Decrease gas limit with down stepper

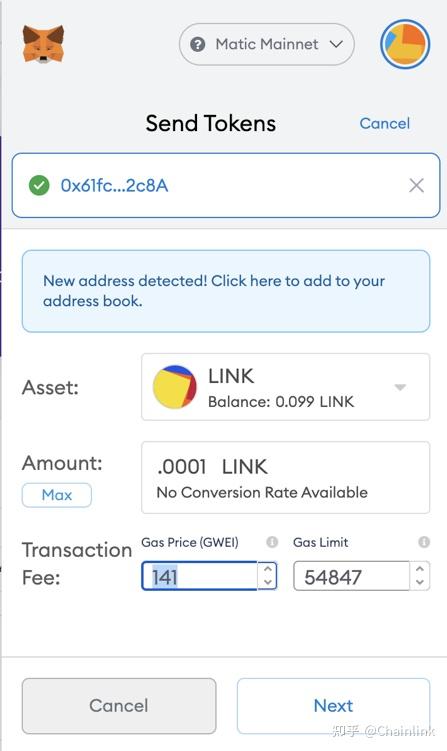[420, 582]
